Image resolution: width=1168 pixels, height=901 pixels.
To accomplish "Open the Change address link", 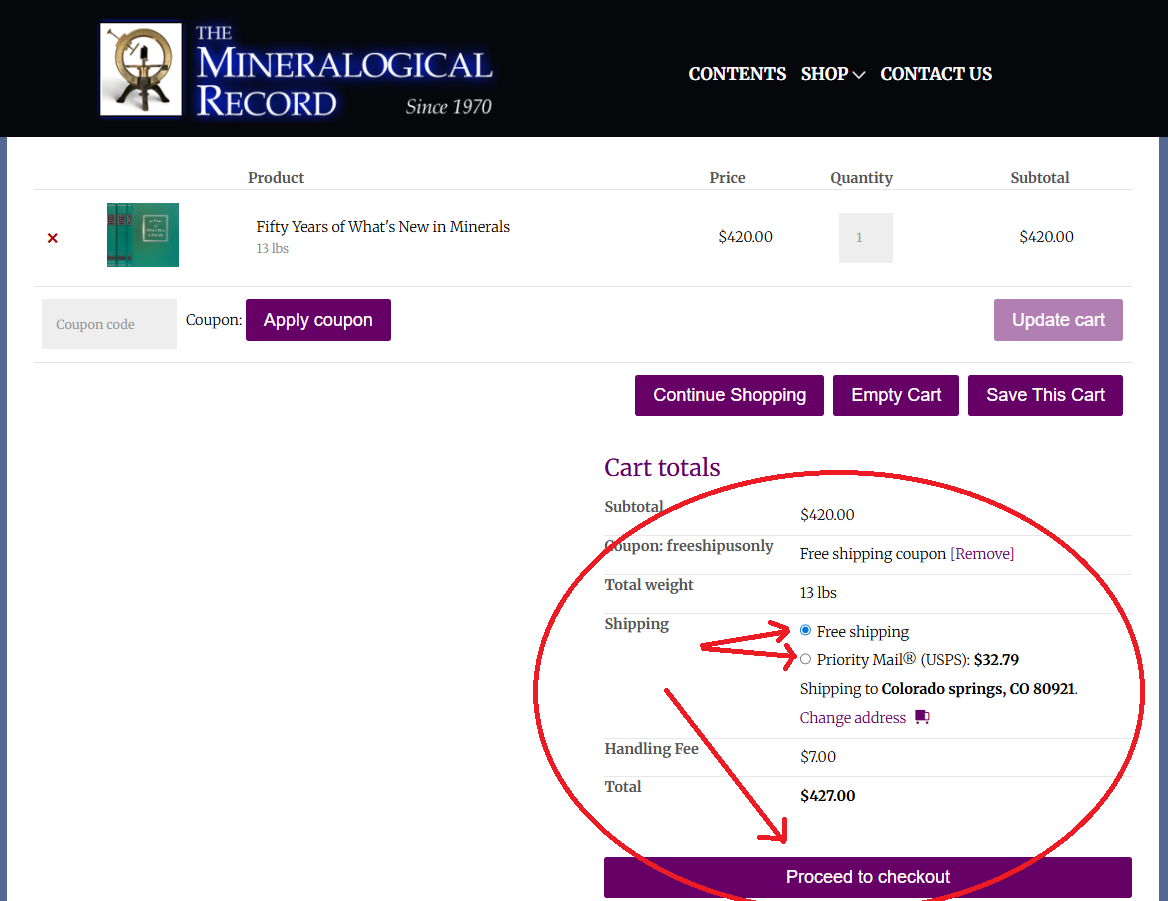I will click(853, 718).
